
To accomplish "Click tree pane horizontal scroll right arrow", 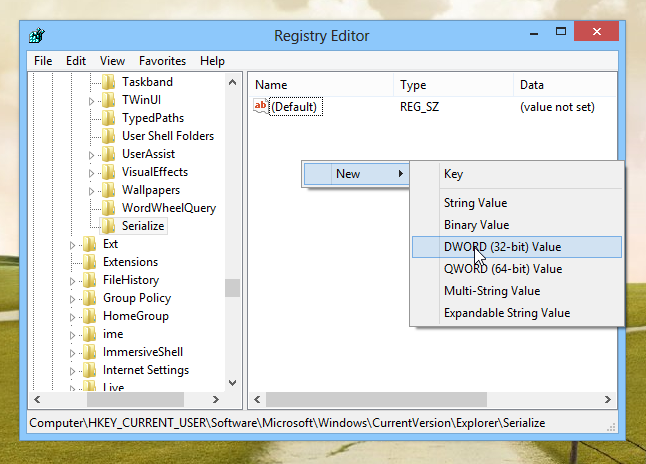I will click(x=215, y=399).
